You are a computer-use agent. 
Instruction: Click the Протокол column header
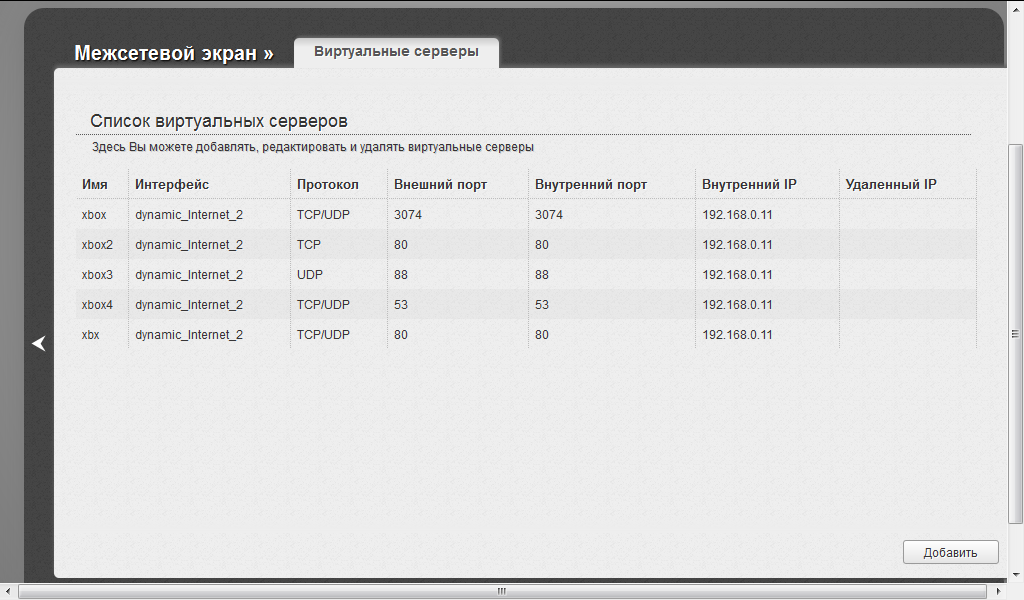click(328, 185)
